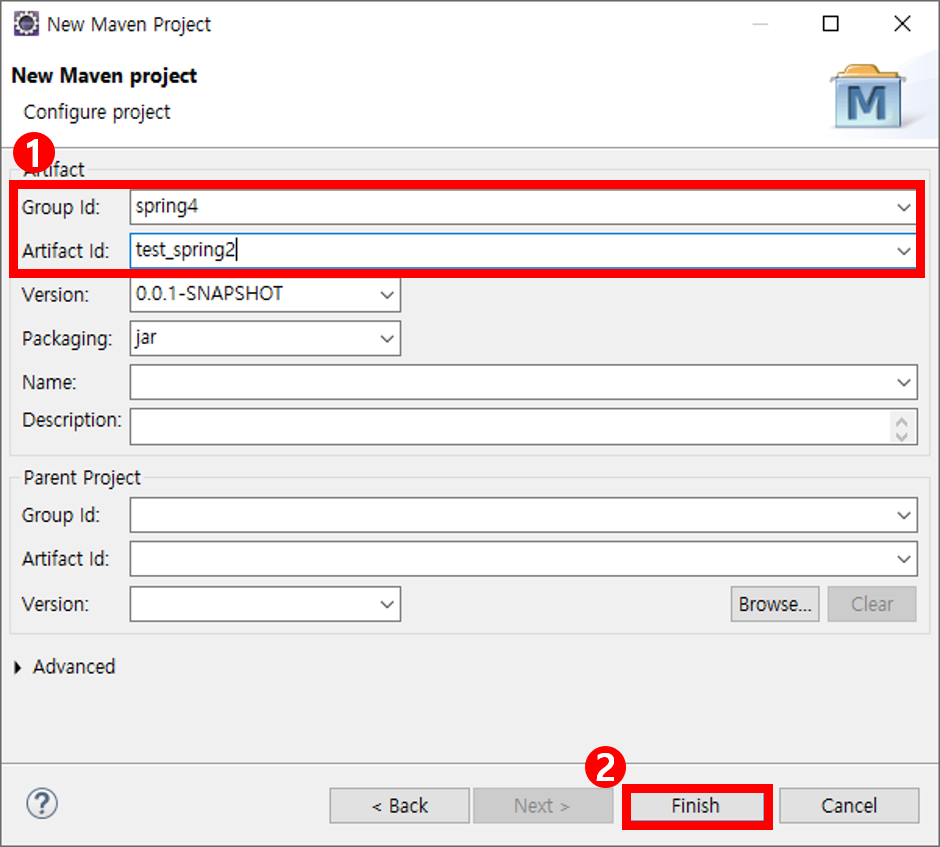
Task: Open Parent Project Artifact Id dropdown arrow
Action: point(903,559)
